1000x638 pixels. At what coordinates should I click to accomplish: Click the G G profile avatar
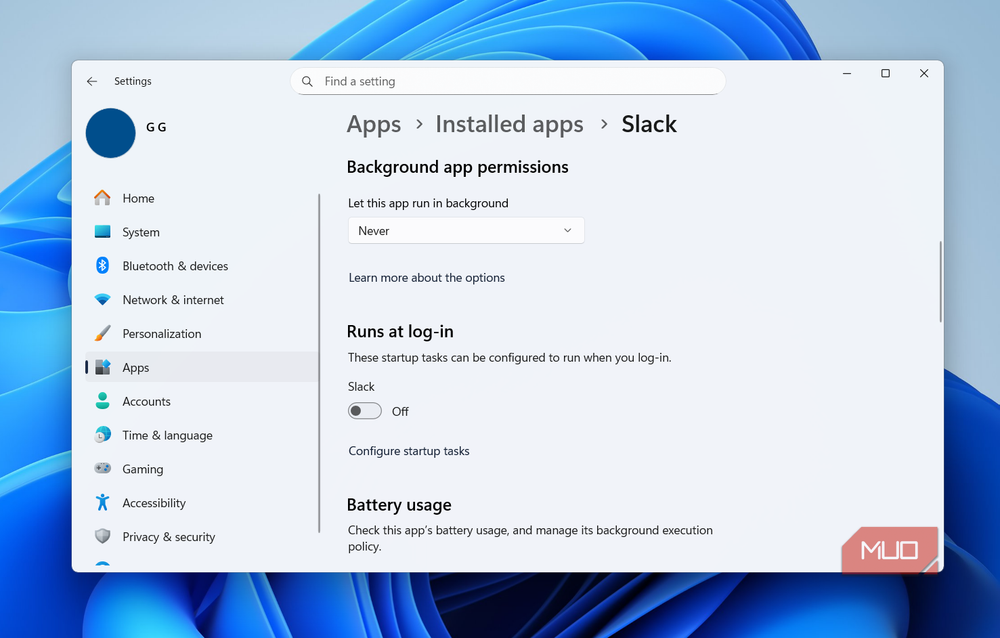click(110, 133)
